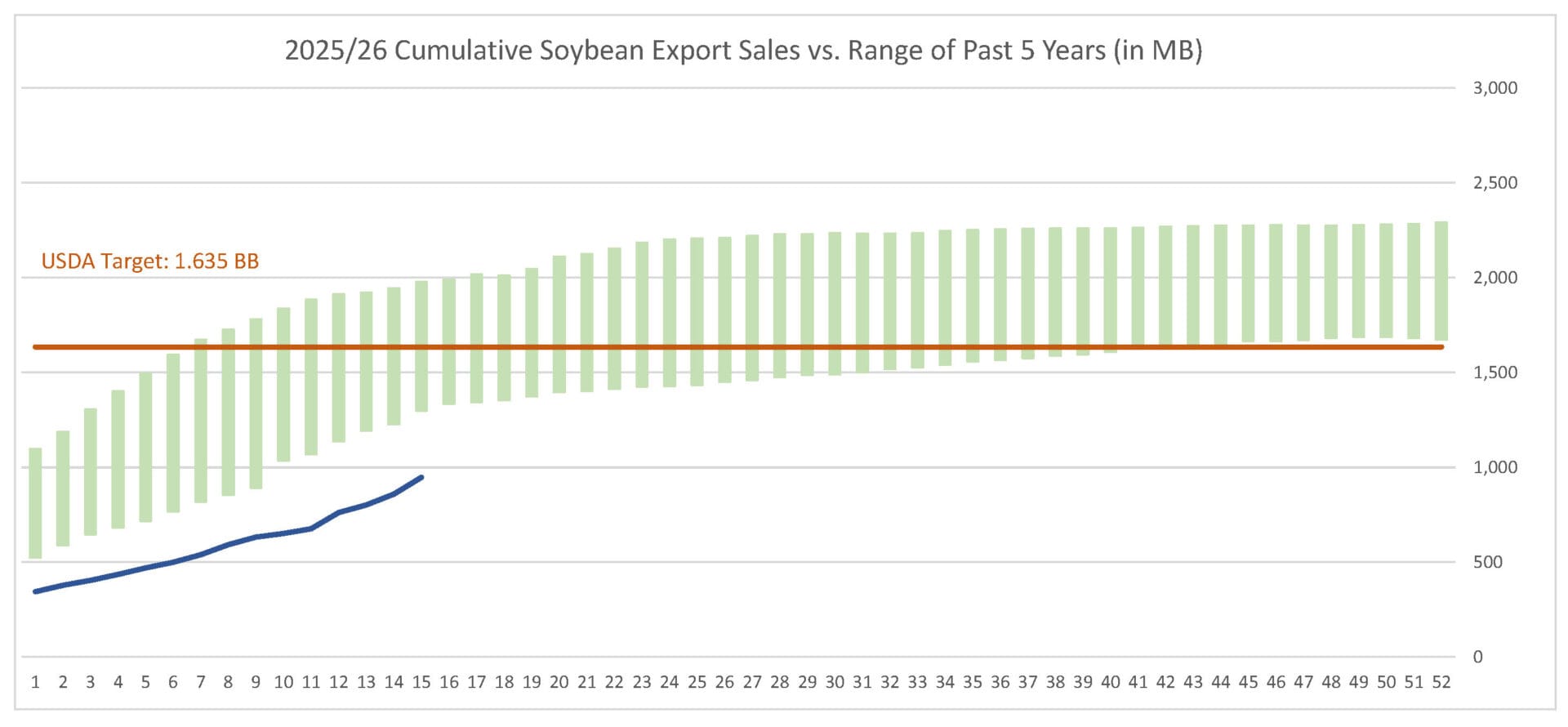Click the green range bar for week 1
The height and width of the screenshot is (727, 1568).
(x=35, y=502)
